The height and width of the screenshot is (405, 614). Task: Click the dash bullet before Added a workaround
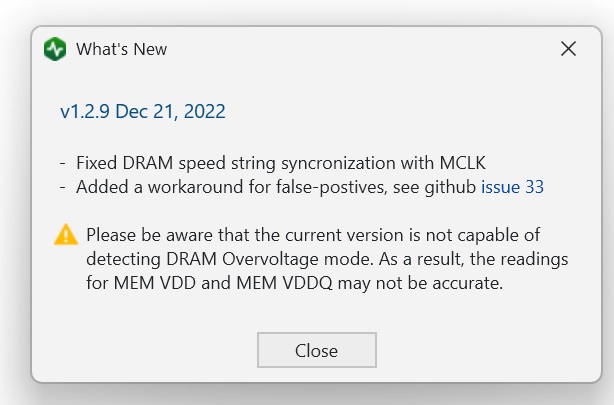[64, 186]
